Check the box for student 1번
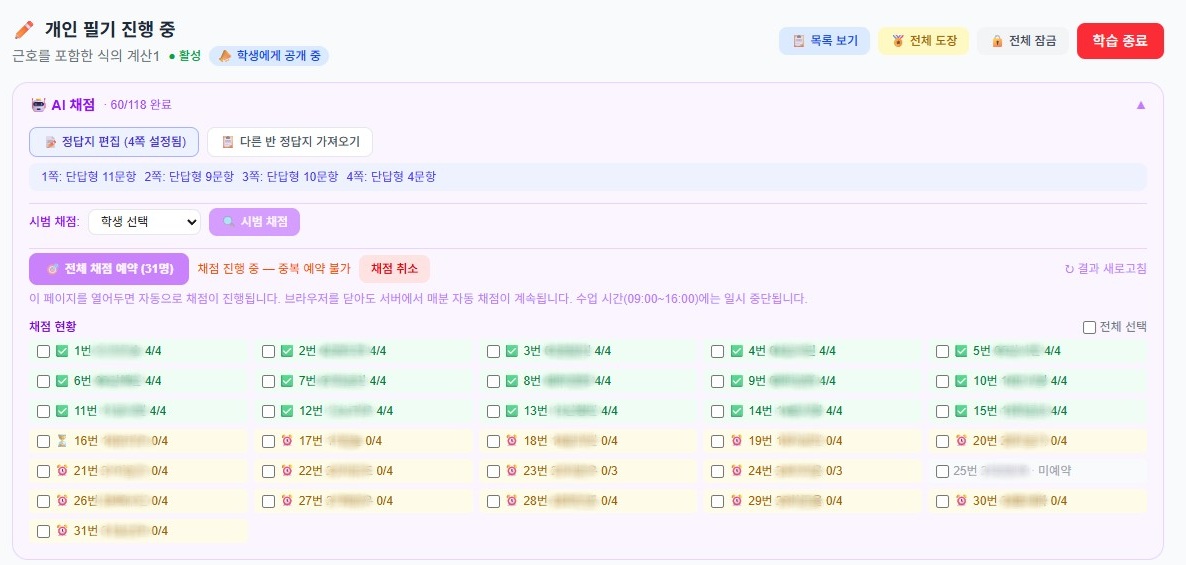The image size is (1186, 565). click(x=44, y=351)
